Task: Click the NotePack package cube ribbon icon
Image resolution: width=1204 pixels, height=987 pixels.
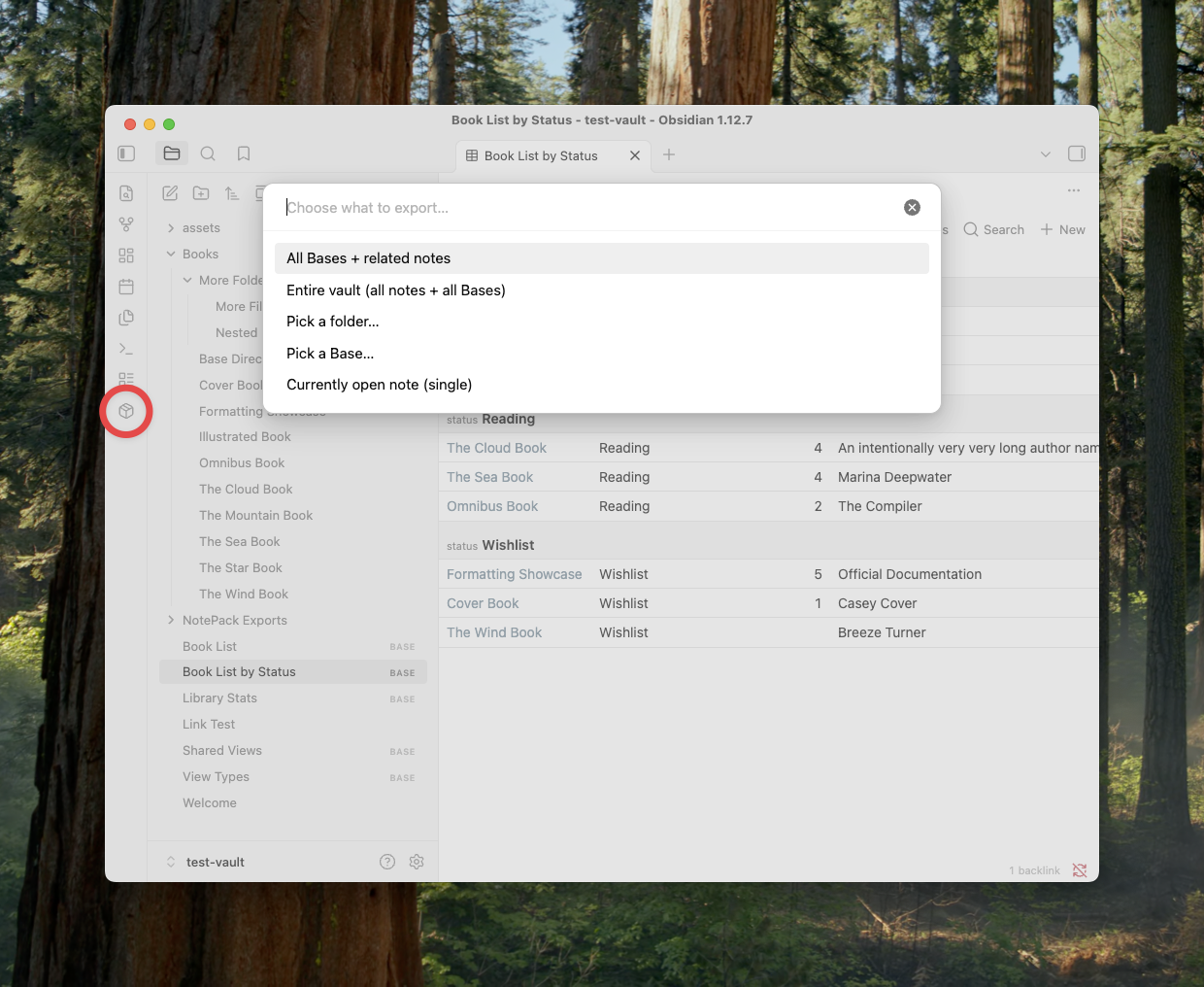Action: 126,411
